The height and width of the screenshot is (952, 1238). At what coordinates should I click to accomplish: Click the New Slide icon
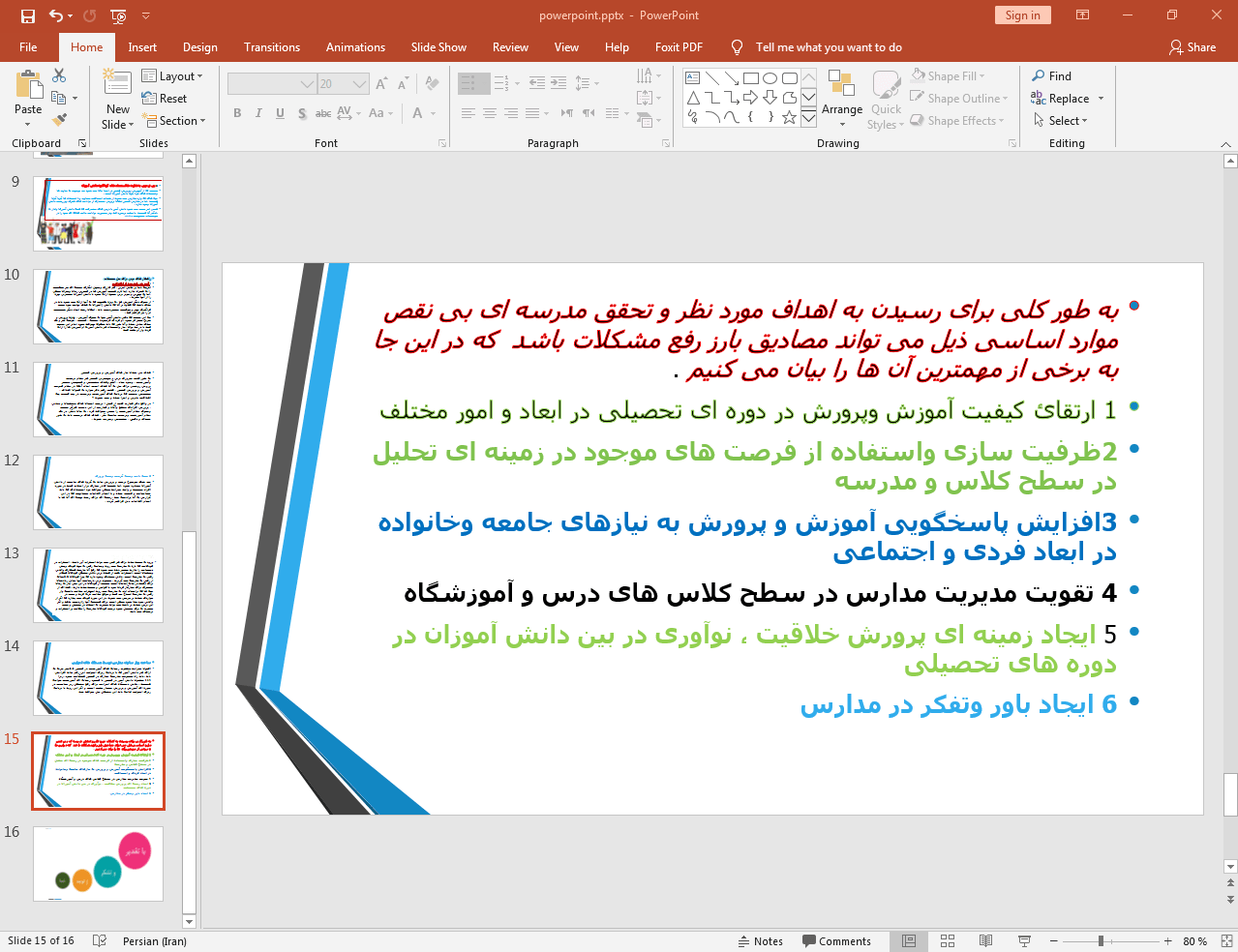click(x=117, y=83)
